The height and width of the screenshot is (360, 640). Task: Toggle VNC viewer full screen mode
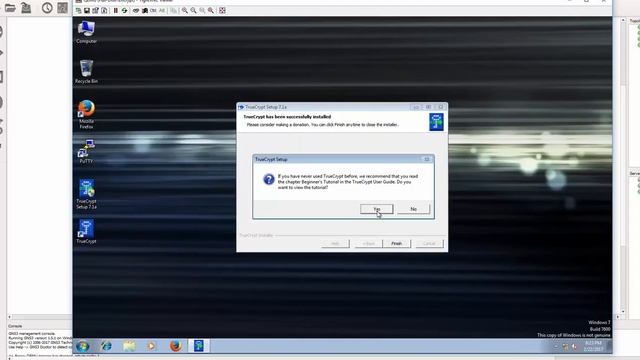tap(222, 11)
